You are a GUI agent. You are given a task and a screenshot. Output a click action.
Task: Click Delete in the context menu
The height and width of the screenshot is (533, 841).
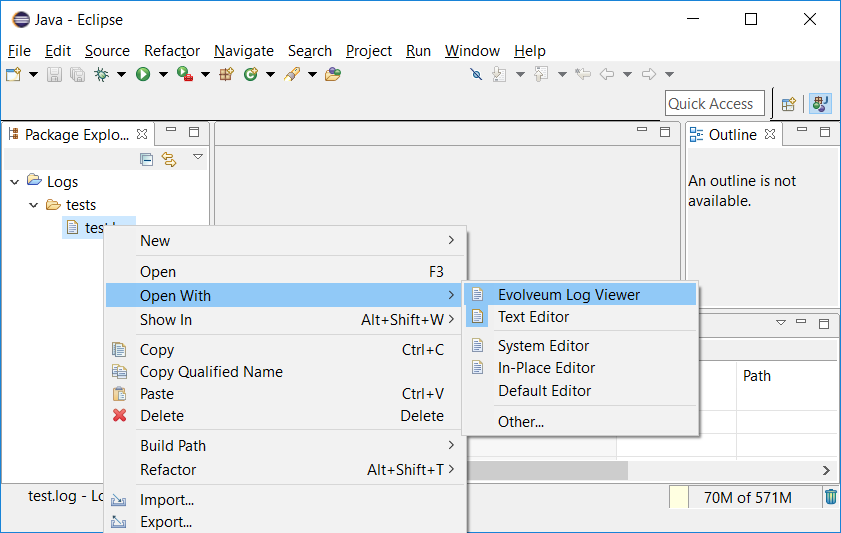click(161, 416)
